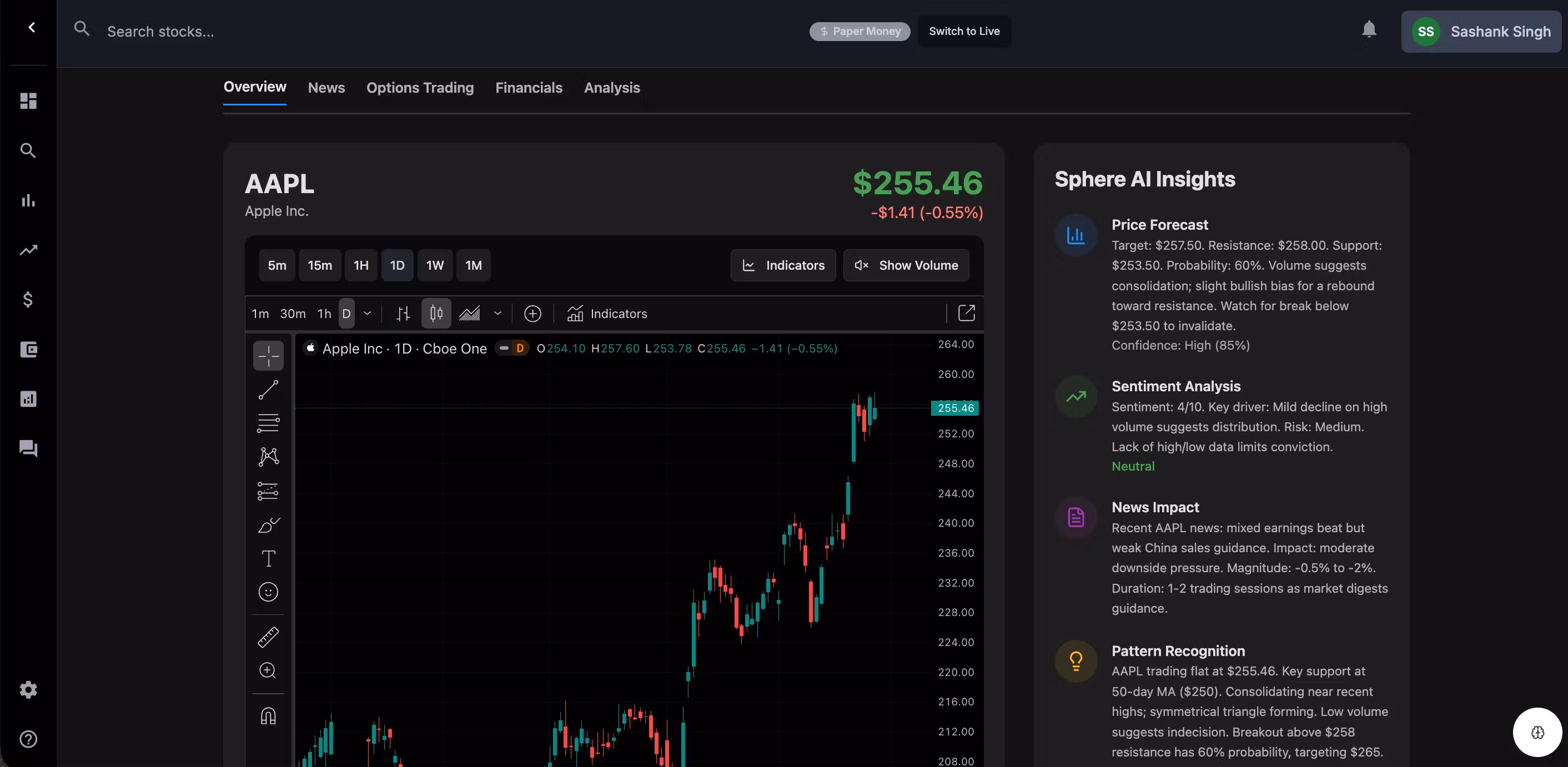Open the square chart report sidebar icon
This screenshot has height=767, width=1568.
tap(28, 399)
